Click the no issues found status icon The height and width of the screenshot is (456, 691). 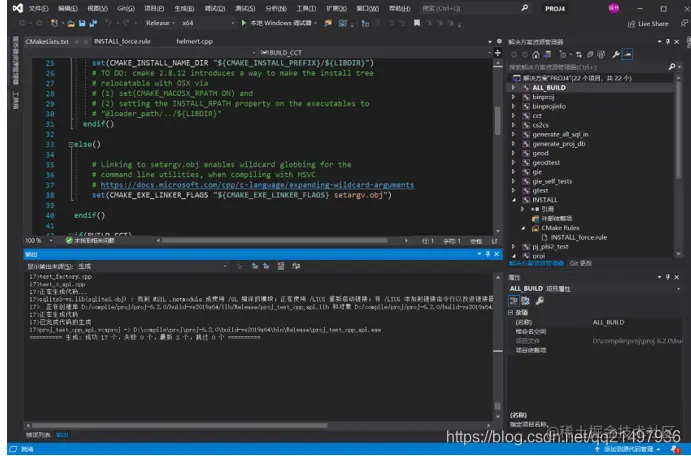pos(69,241)
